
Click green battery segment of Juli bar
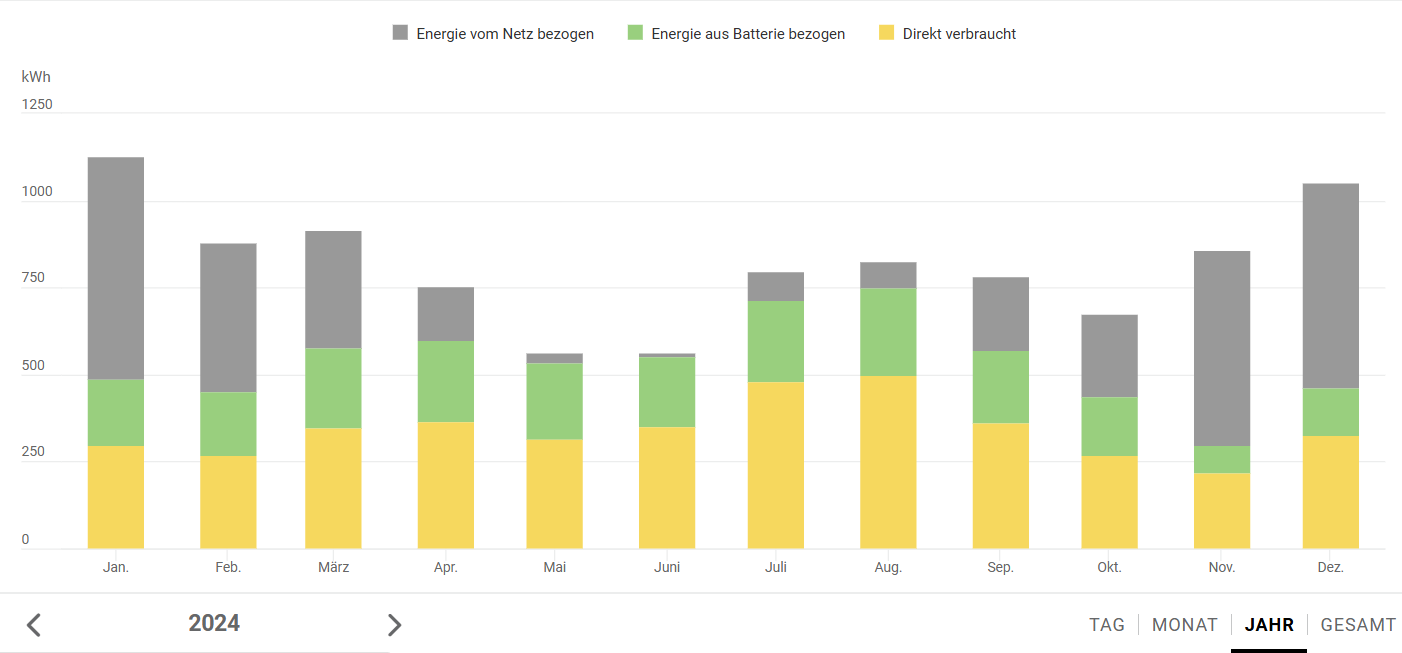pos(776,341)
